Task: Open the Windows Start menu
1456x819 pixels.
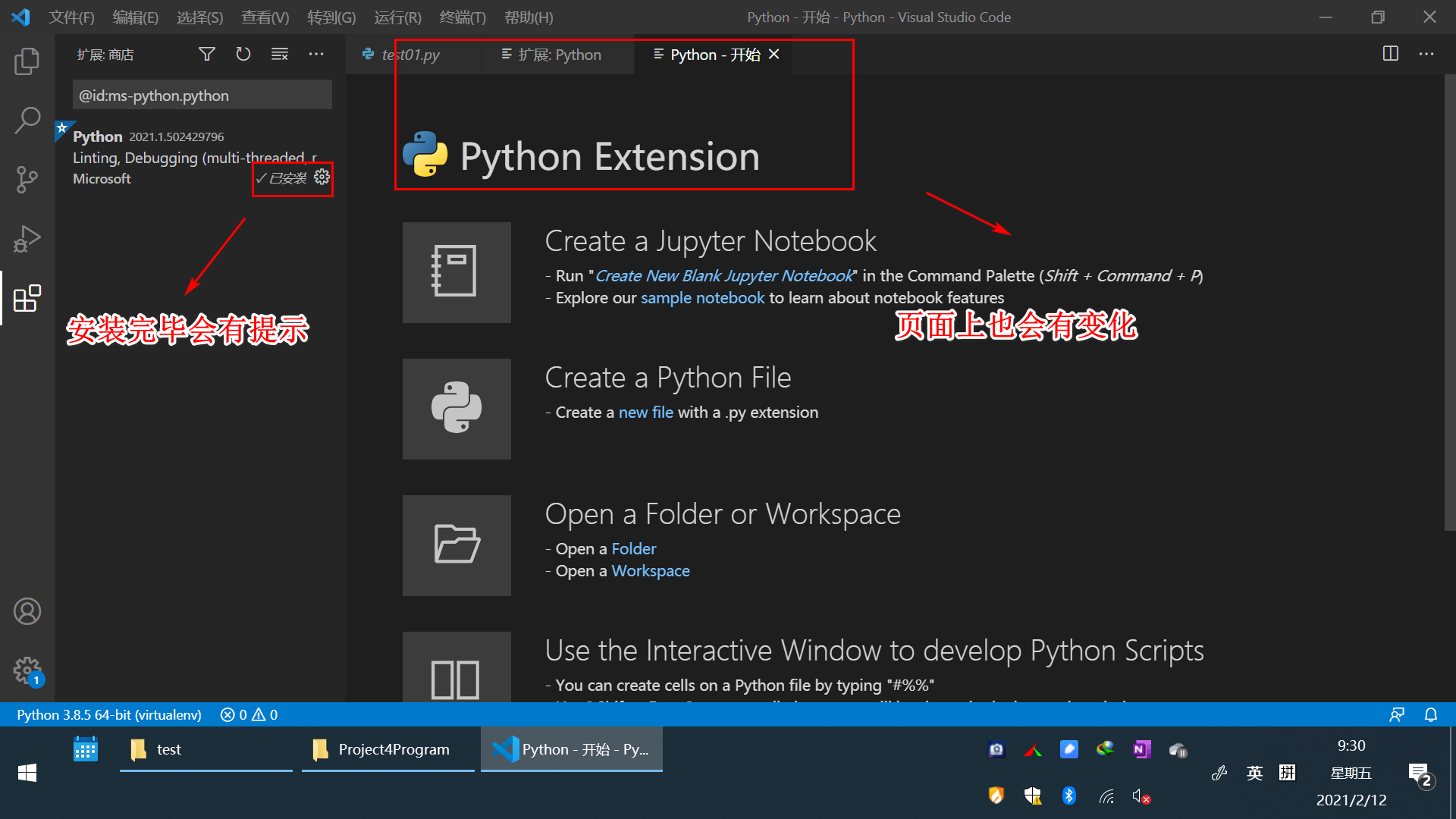Action: [x=27, y=773]
